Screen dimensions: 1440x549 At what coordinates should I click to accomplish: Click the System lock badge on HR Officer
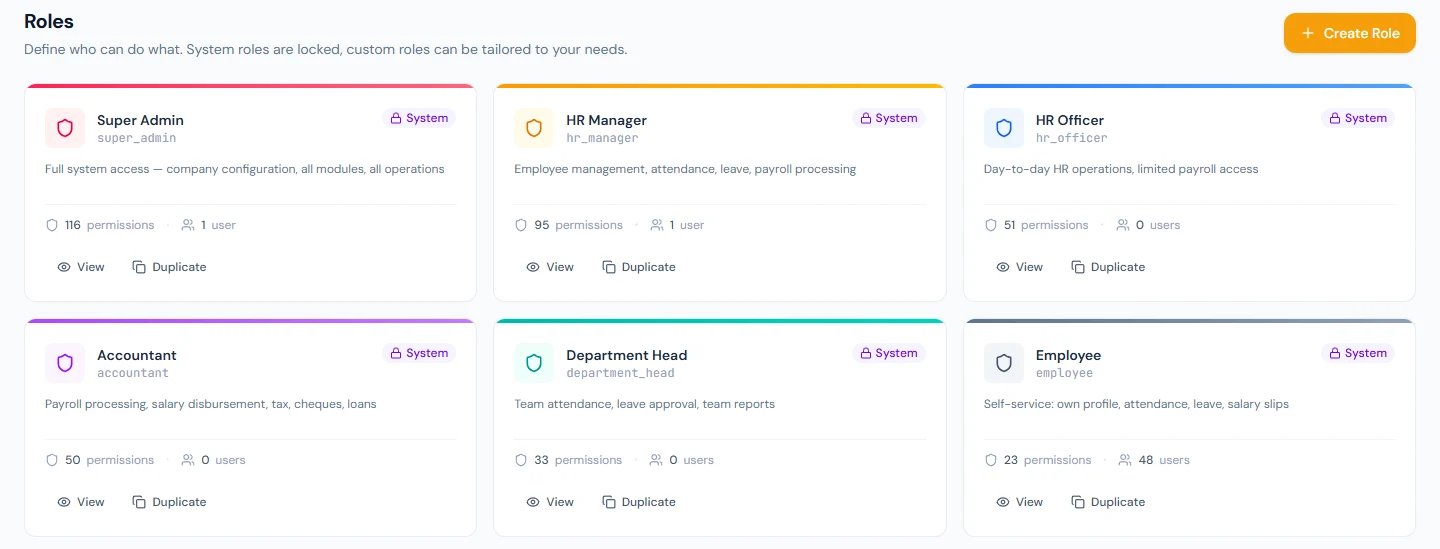(x=1358, y=118)
